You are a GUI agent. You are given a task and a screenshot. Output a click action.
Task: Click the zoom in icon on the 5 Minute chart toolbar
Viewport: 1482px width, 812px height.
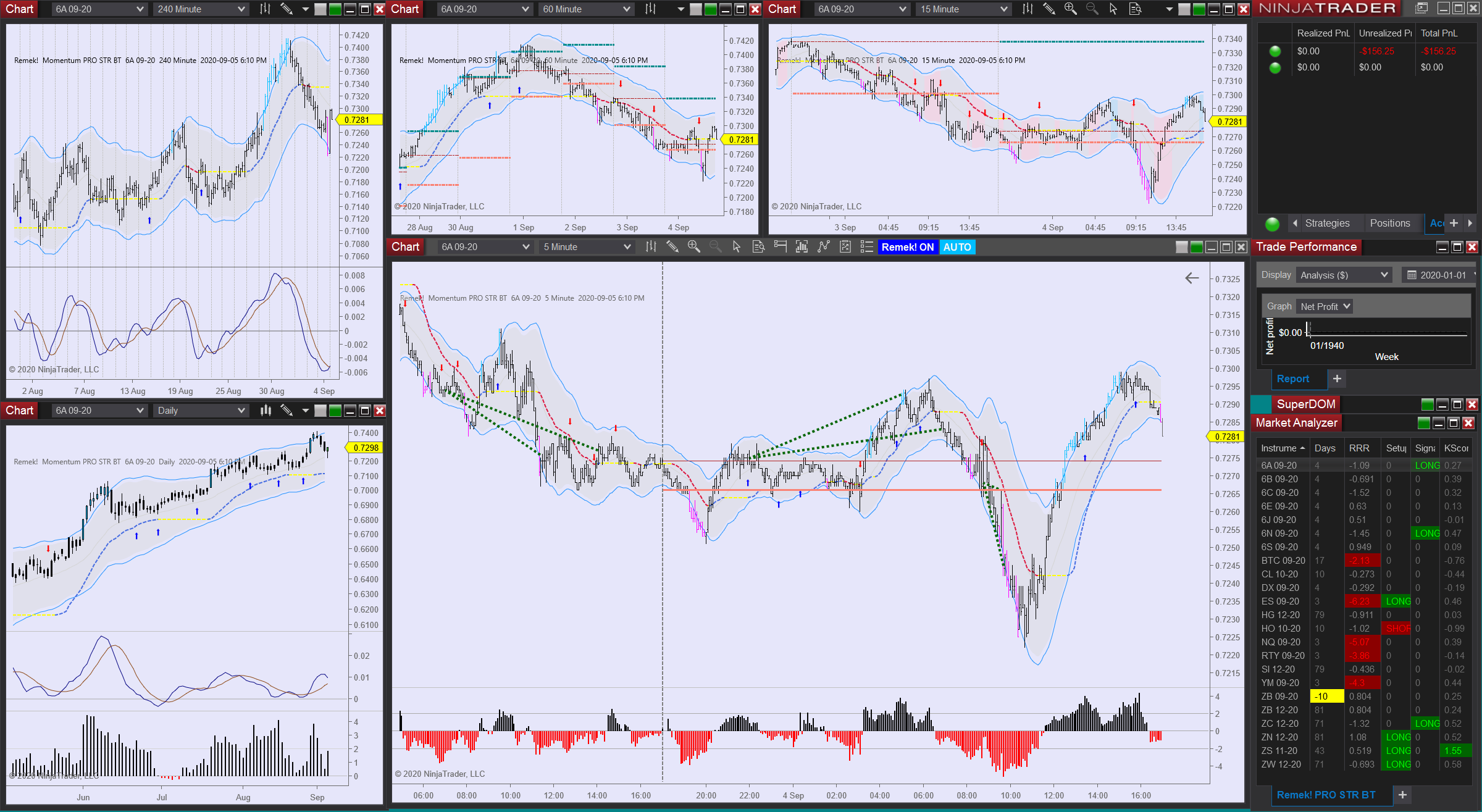coord(693,247)
